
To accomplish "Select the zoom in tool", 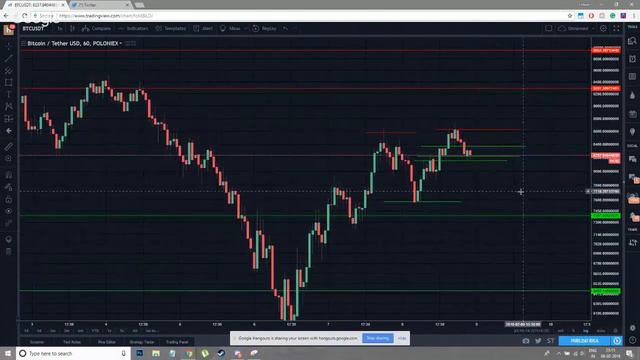I will tap(9, 158).
